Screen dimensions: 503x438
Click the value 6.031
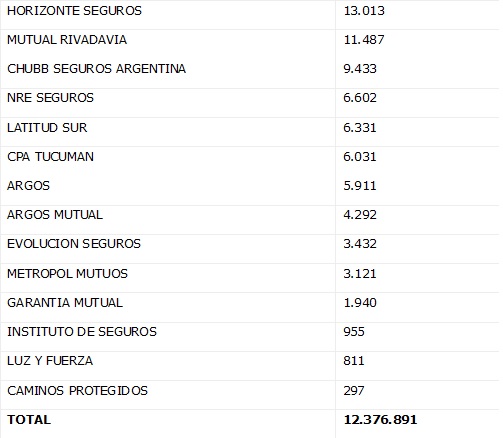point(360,157)
